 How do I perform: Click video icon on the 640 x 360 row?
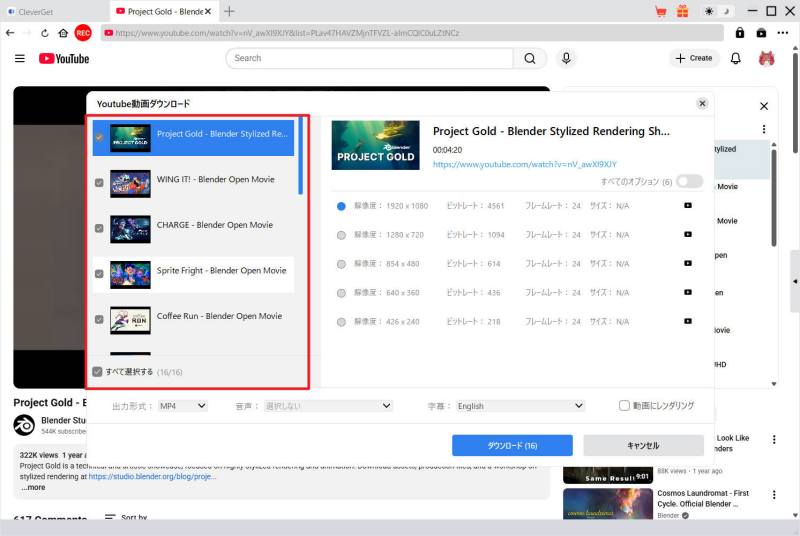tap(688, 292)
